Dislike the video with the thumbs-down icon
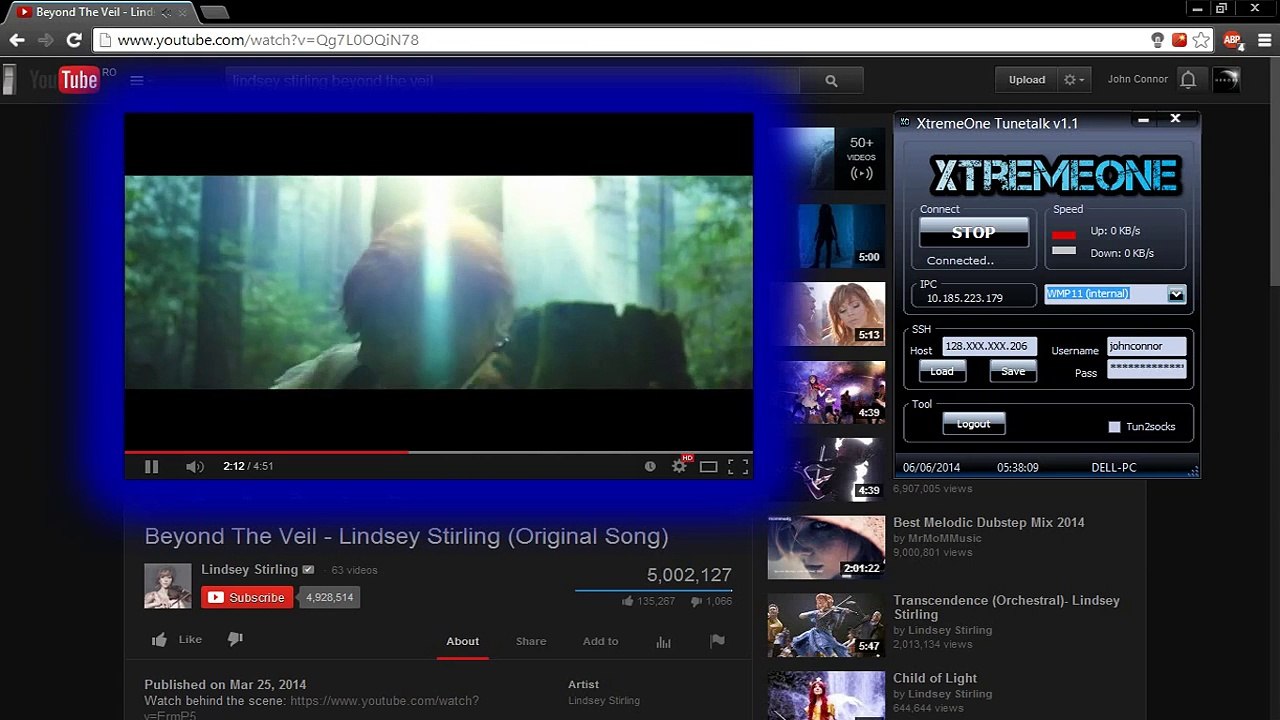Screen dimensions: 1280x720 (x=235, y=640)
